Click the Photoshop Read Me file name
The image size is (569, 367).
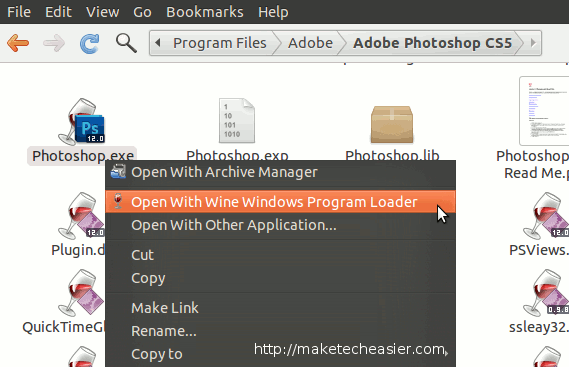click(x=532, y=164)
